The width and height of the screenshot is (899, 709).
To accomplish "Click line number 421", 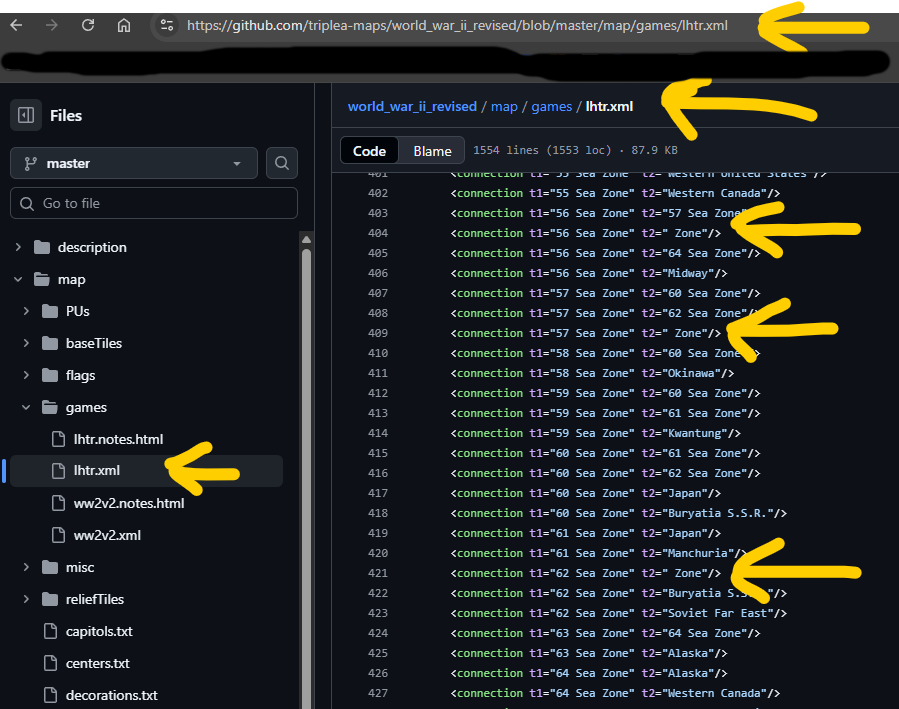I will [378, 573].
